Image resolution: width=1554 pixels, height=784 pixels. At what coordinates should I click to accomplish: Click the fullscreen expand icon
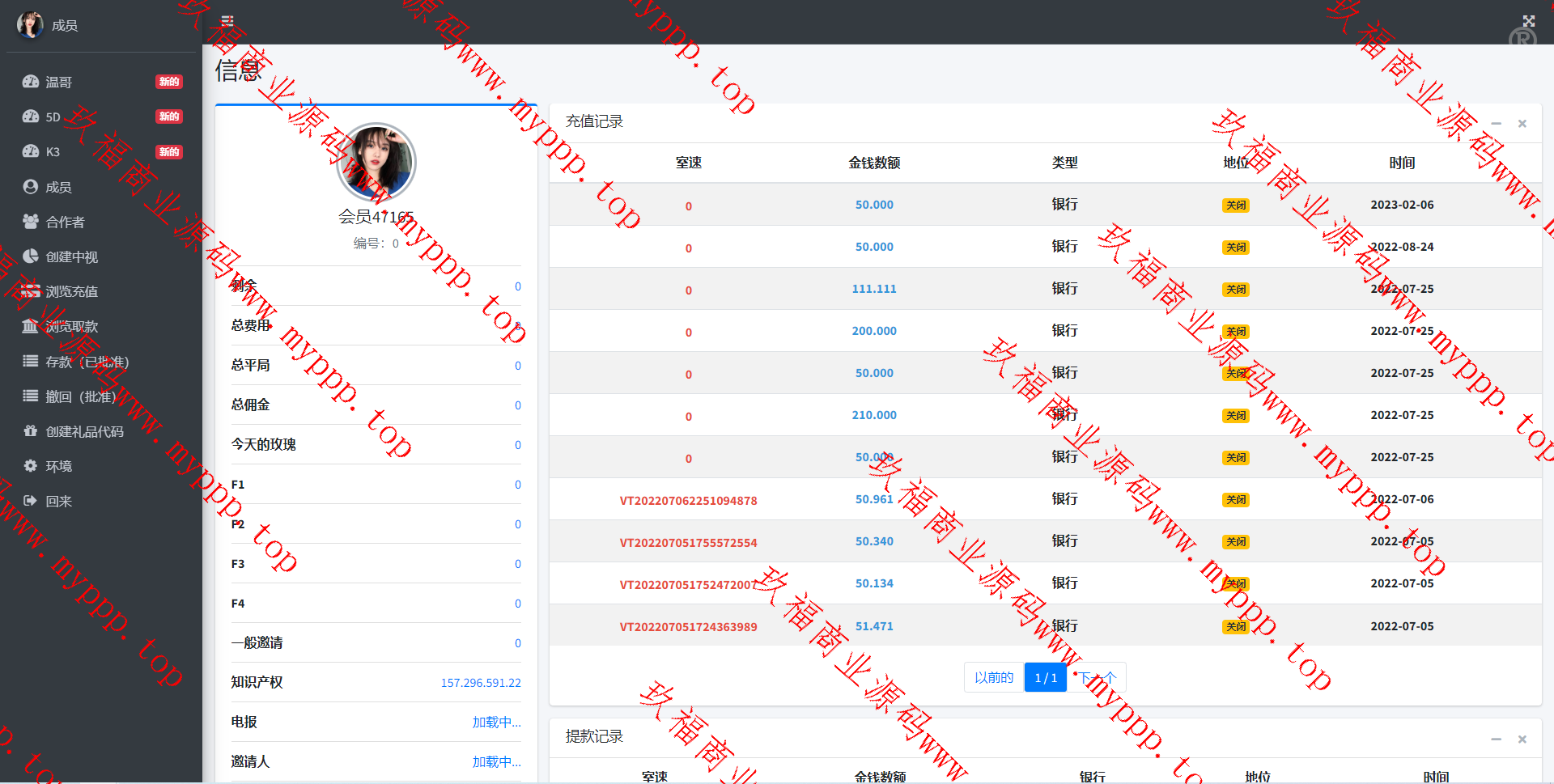1528,21
